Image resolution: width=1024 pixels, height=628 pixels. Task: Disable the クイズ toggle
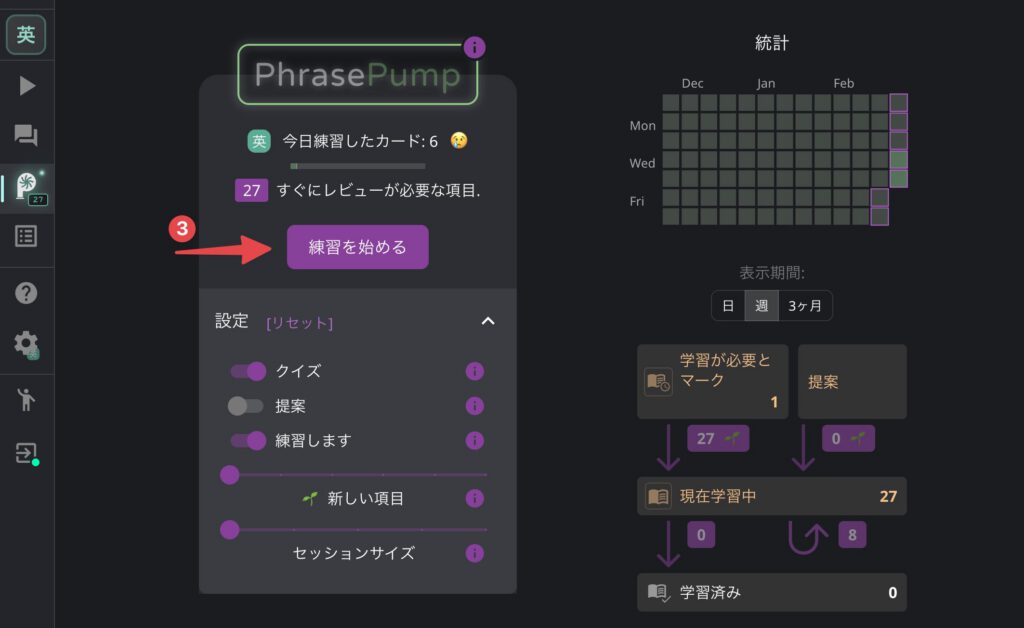click(248, 370)
